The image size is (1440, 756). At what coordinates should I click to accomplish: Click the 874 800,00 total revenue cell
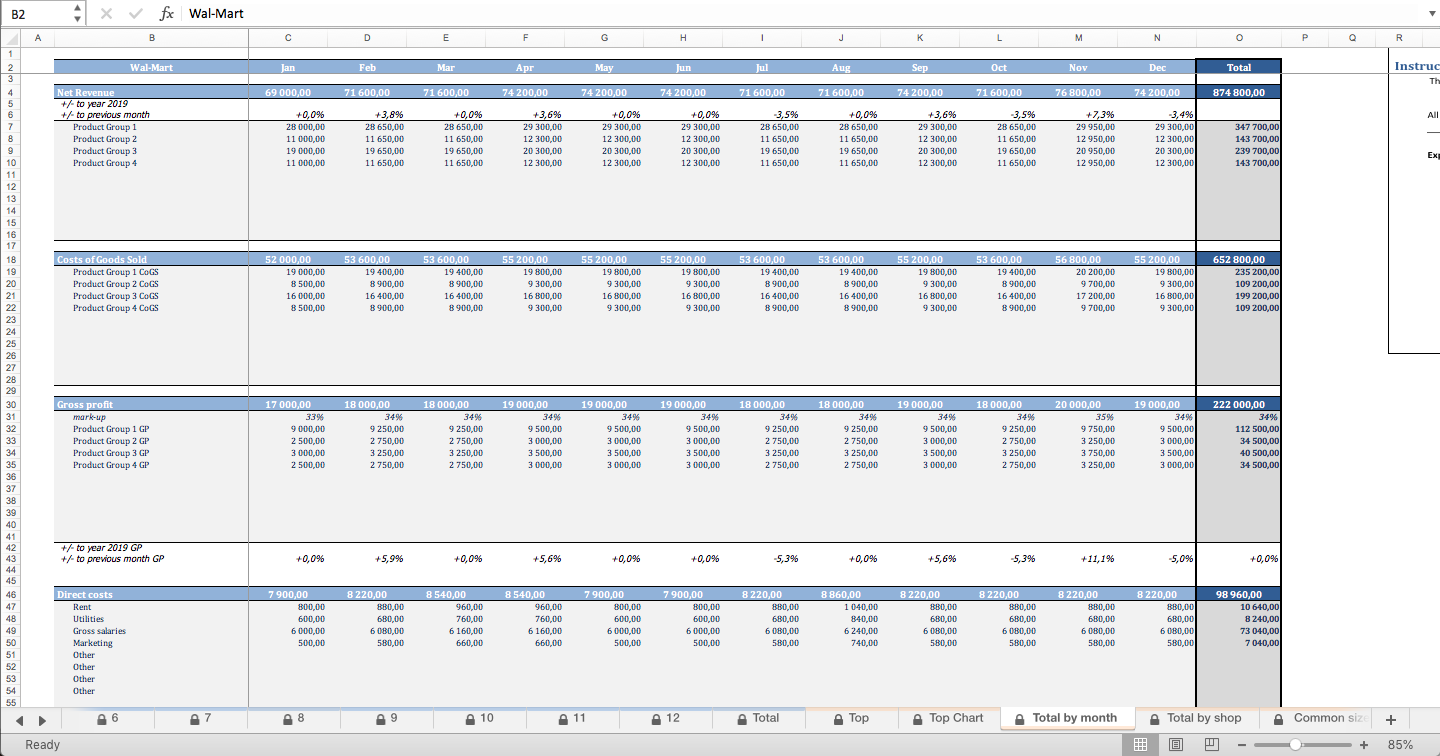[1238, 92]
